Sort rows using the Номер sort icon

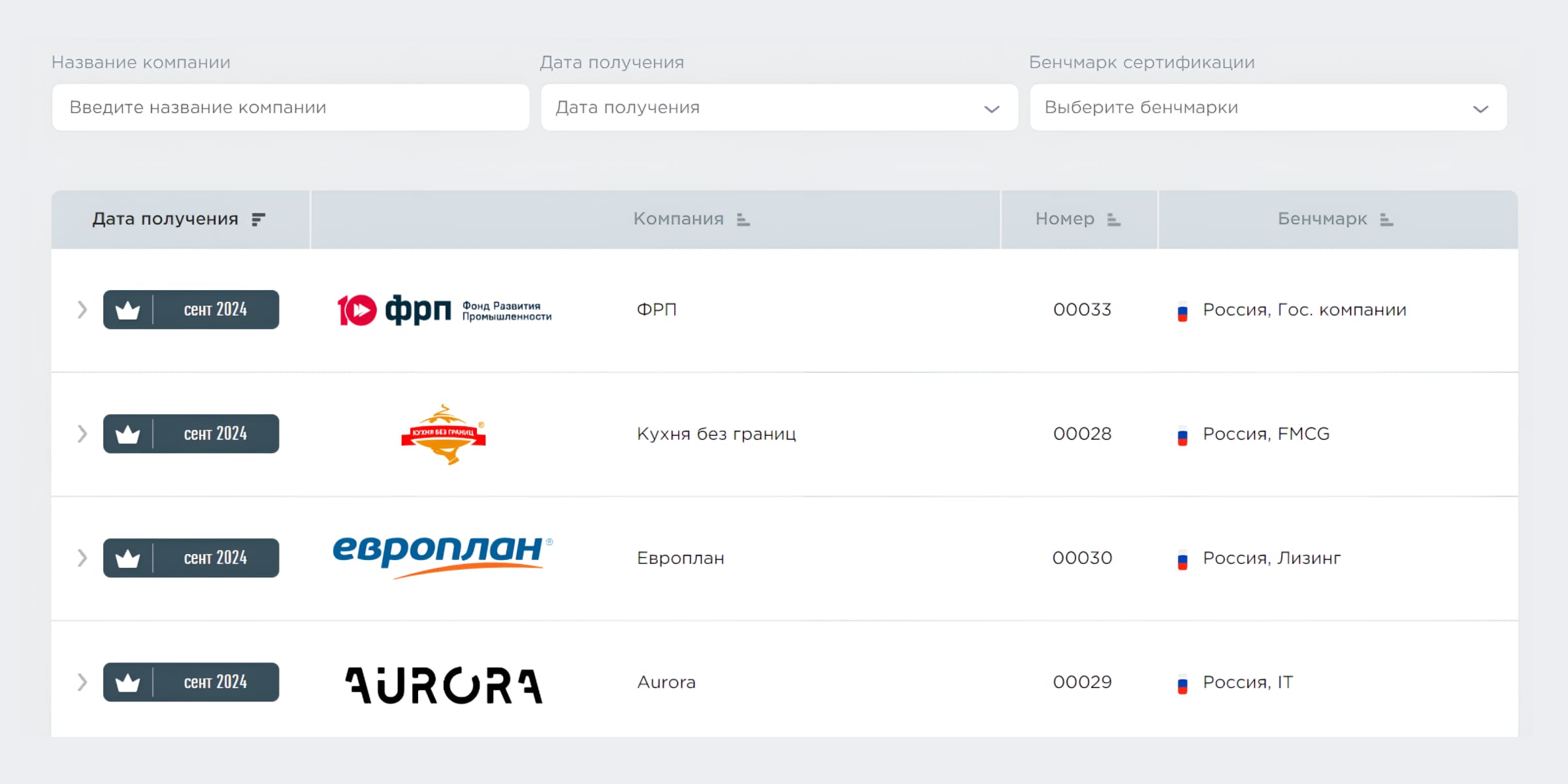(x=1113, y=220)
